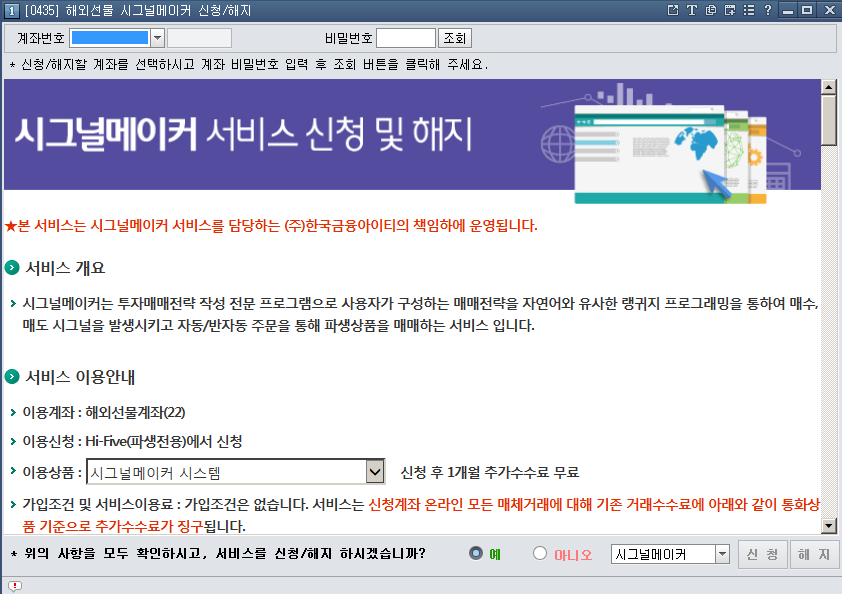The width and height of the screenshot is (842, 594).
Task: Click the green bullet icon beside 서비스 개요
Action: (x=12, y=267)
